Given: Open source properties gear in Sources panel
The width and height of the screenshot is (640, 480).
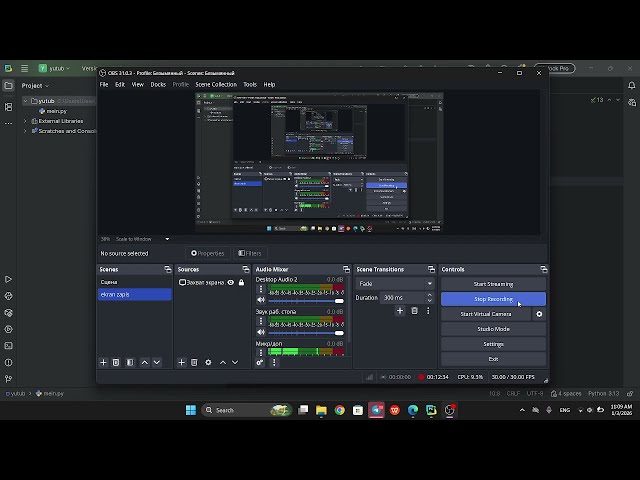Looking at the screenshot, I should pyautogui.click(x=208, y=362).
